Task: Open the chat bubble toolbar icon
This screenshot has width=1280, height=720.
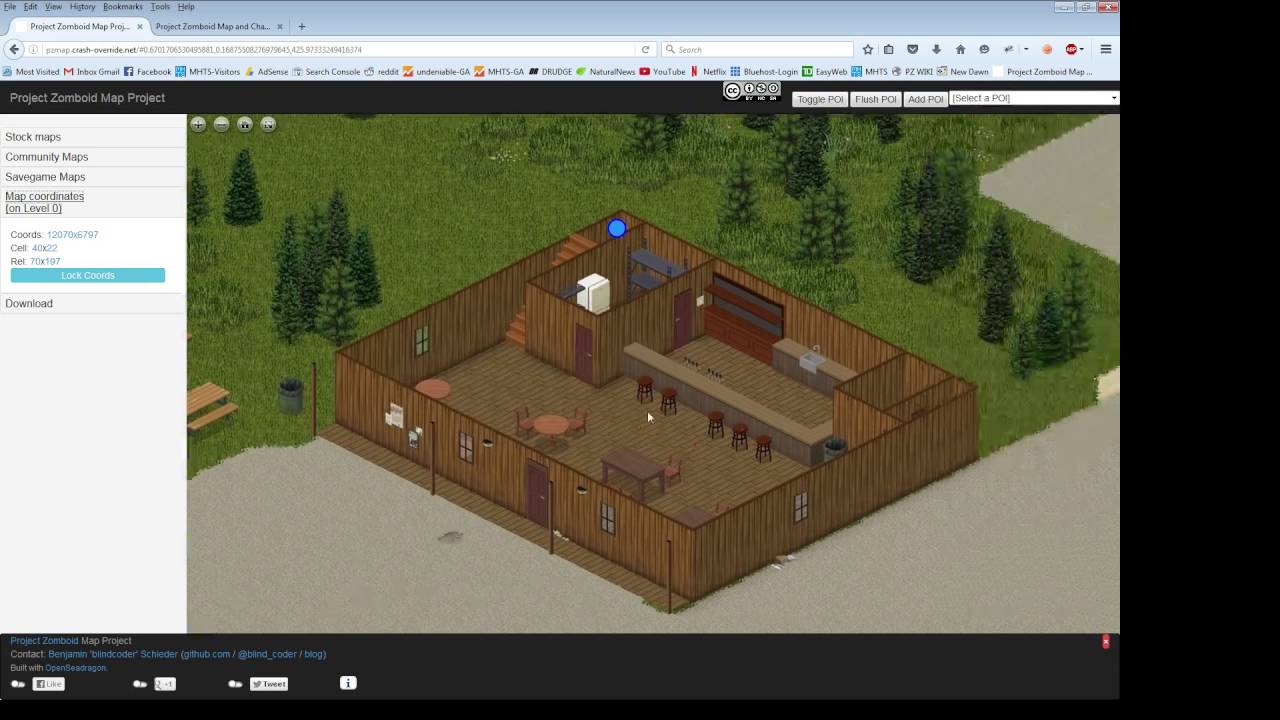Action: [984, 49]
